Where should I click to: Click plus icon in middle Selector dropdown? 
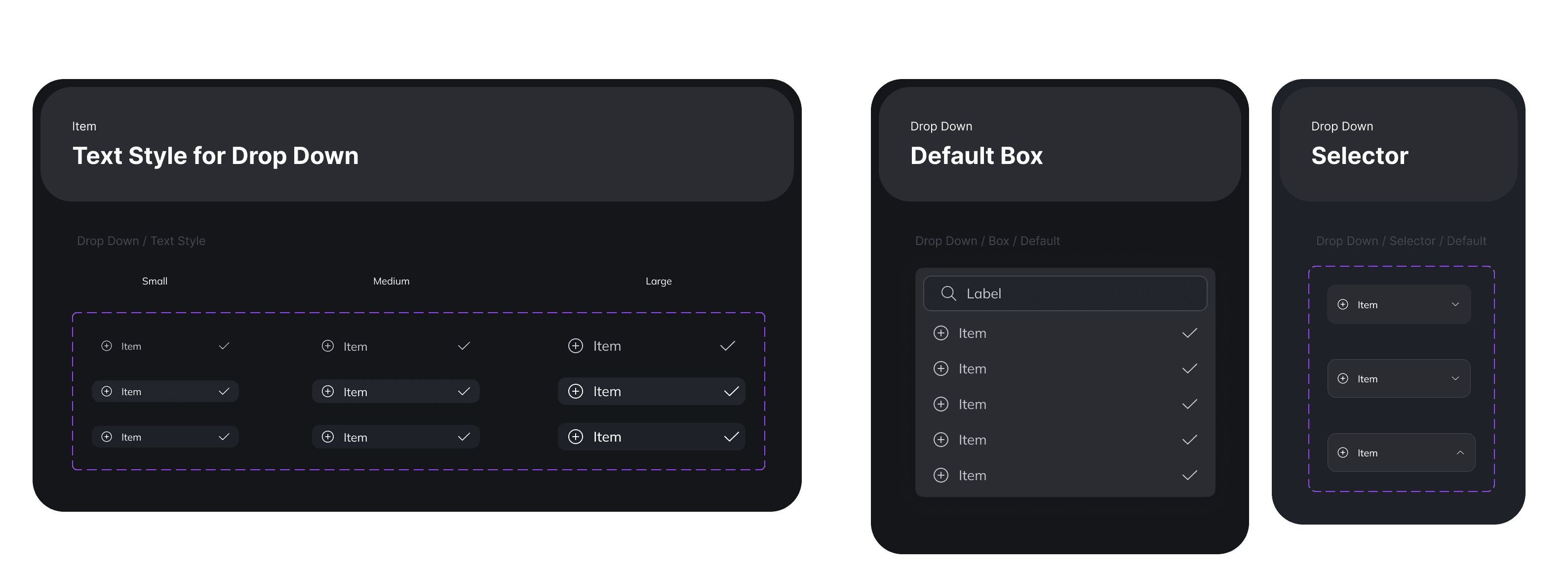point(1343,378)
